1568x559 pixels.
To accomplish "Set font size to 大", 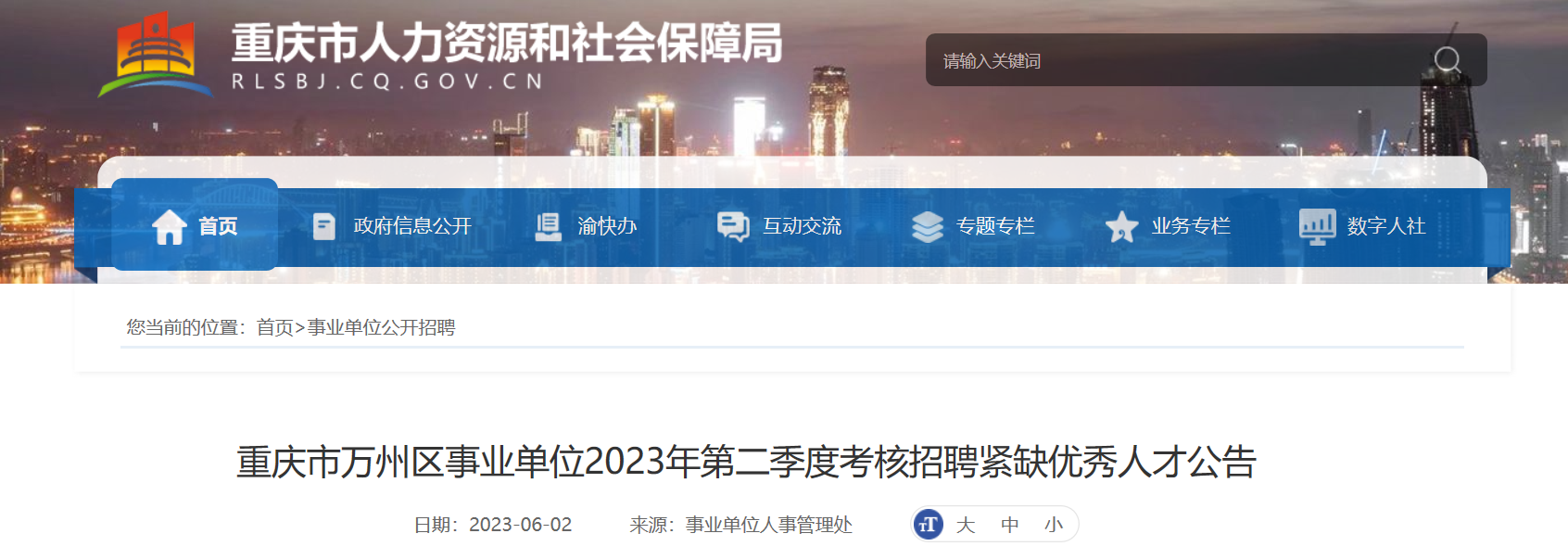I will (x=966, y=526).
